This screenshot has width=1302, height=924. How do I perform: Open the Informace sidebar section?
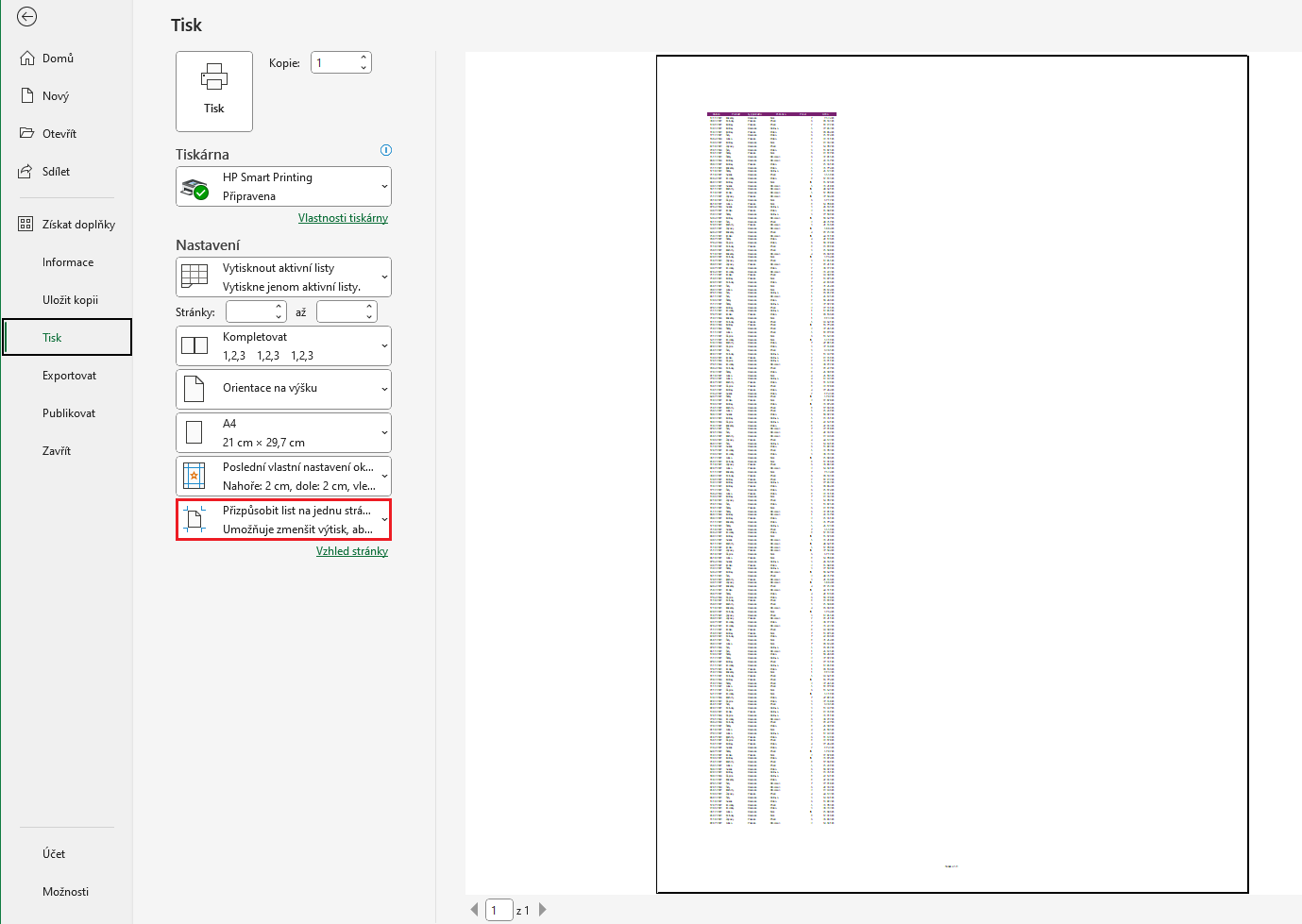(x=66, y=261)
